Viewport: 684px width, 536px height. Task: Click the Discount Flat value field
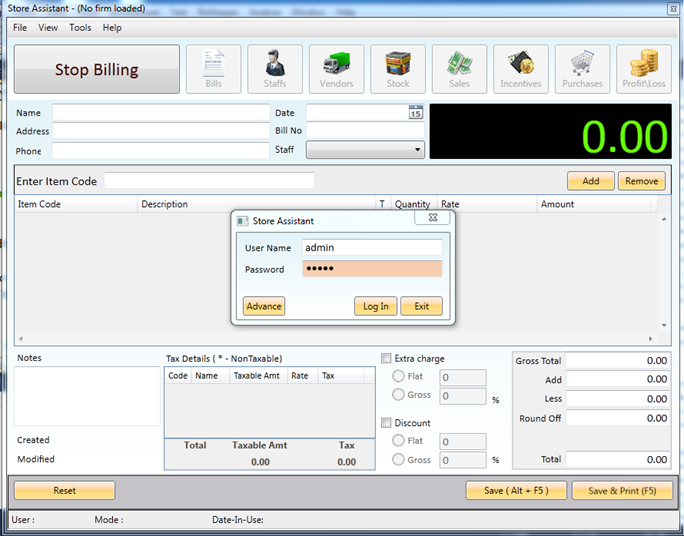tap(463, 441)
